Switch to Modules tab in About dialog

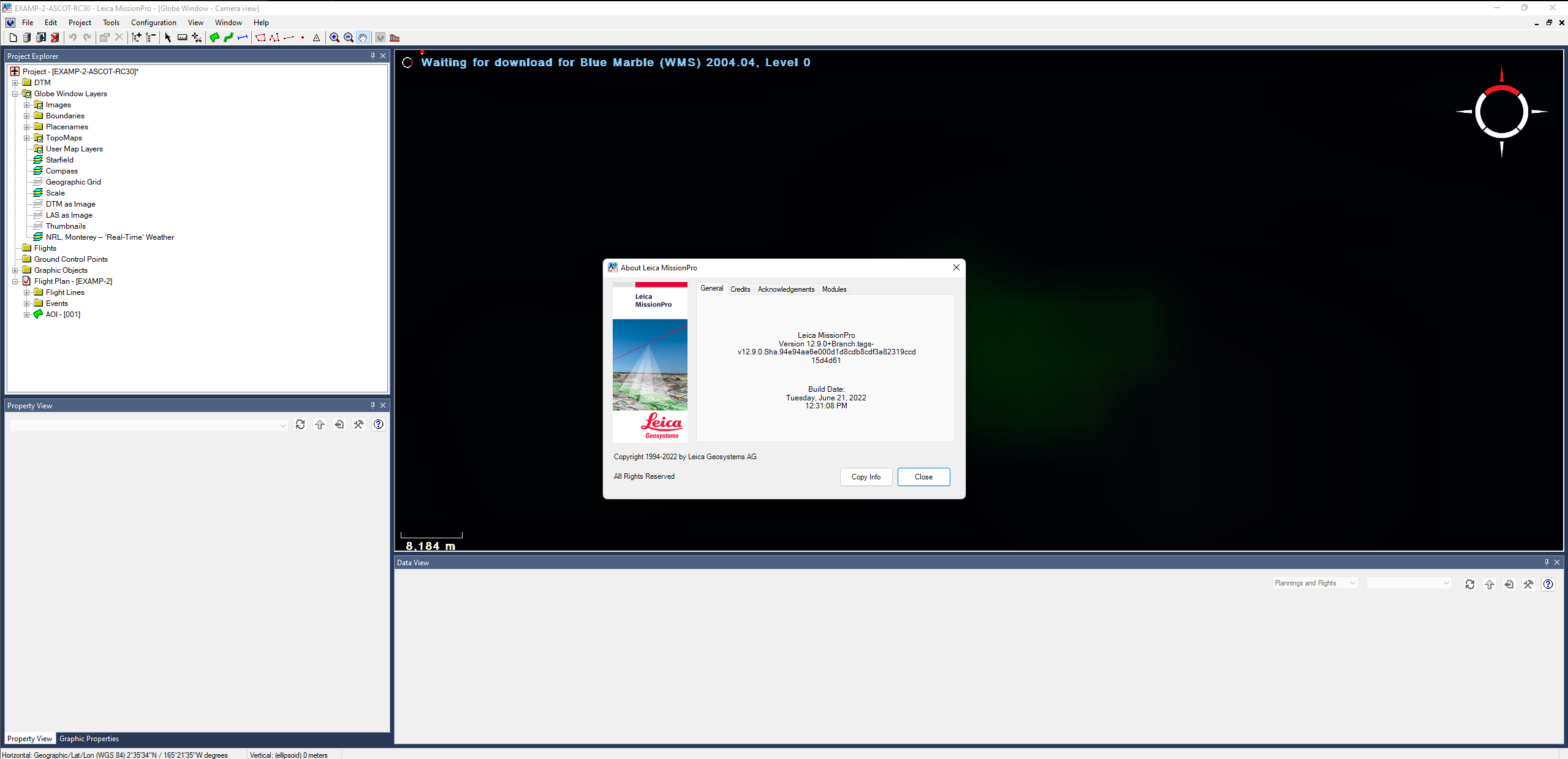click(x=834, y=289)
